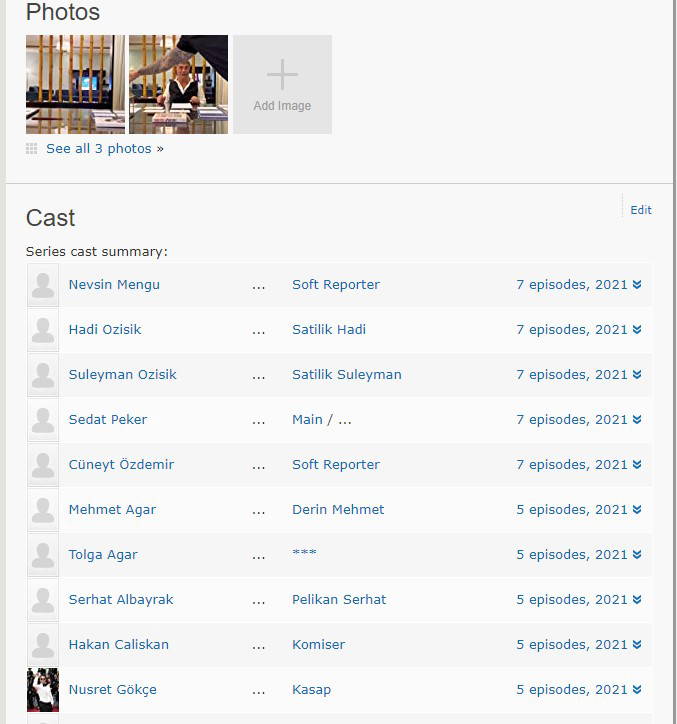The image size is (677, 724).
Task: Expand Nusret Gökçe's 5 episodes chevron
Action: coord(637,690)
